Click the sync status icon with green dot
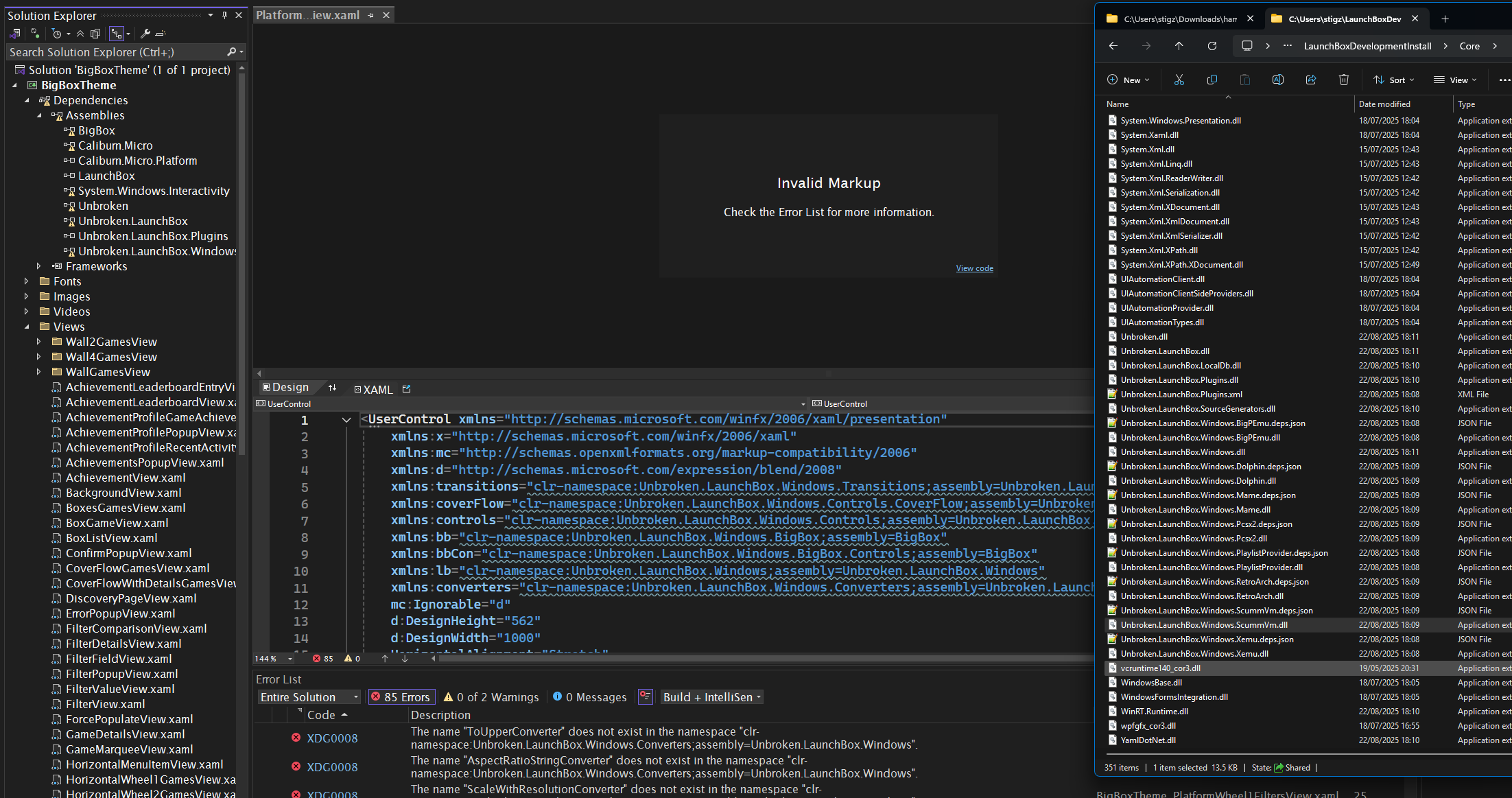 [x=35, y=33]
